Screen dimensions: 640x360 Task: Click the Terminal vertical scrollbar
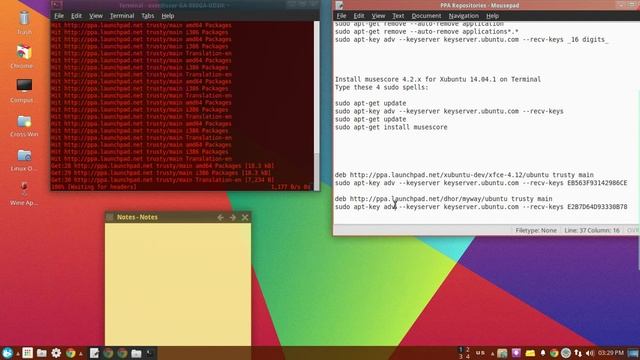(x=316, y=105)
